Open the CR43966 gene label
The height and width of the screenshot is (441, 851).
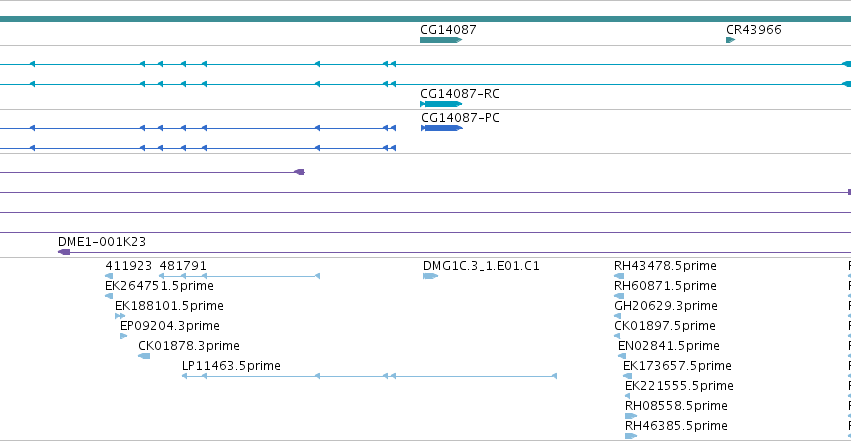754,29
